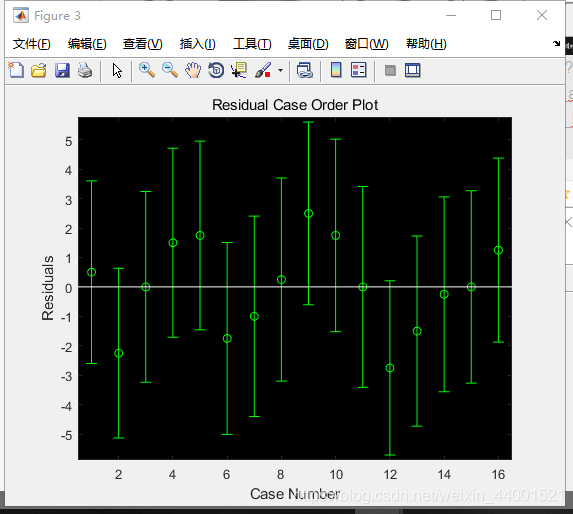This screenshot has height=514, width=573.
Task: Open the 窗口(W) menu
Action: pyautogui.click(x=367, y=44)
